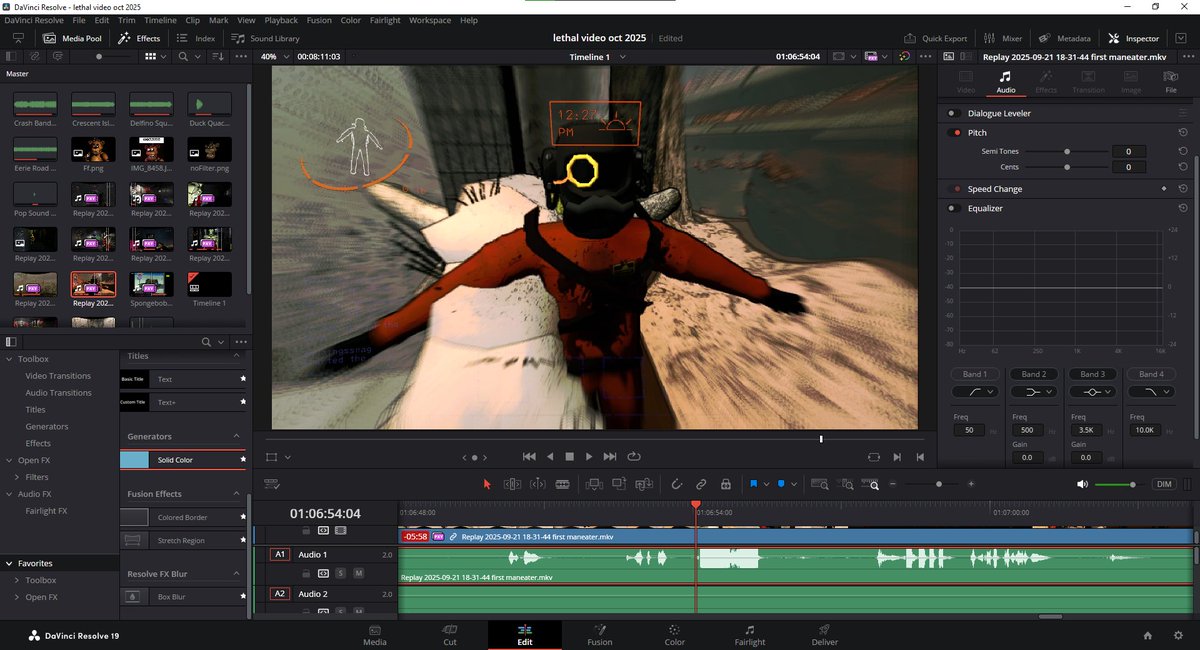Viewport: 1200px width, 650px height.
Task: Click the Overwrite Clip toolbar icon
Action: pyautogui.click(x=619, y=484)
